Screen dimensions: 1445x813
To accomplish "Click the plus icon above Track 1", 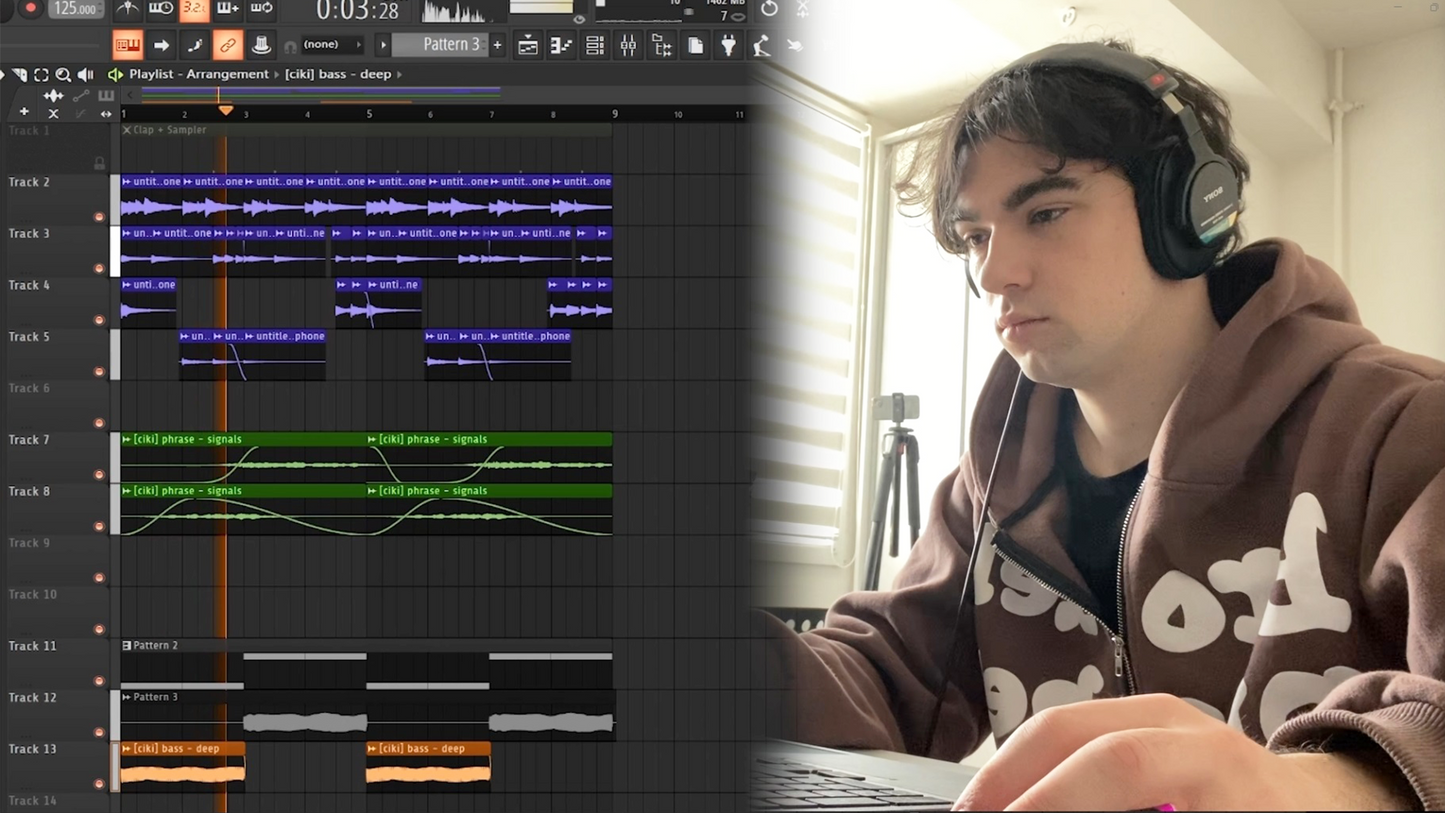I will tap(24, 113).
